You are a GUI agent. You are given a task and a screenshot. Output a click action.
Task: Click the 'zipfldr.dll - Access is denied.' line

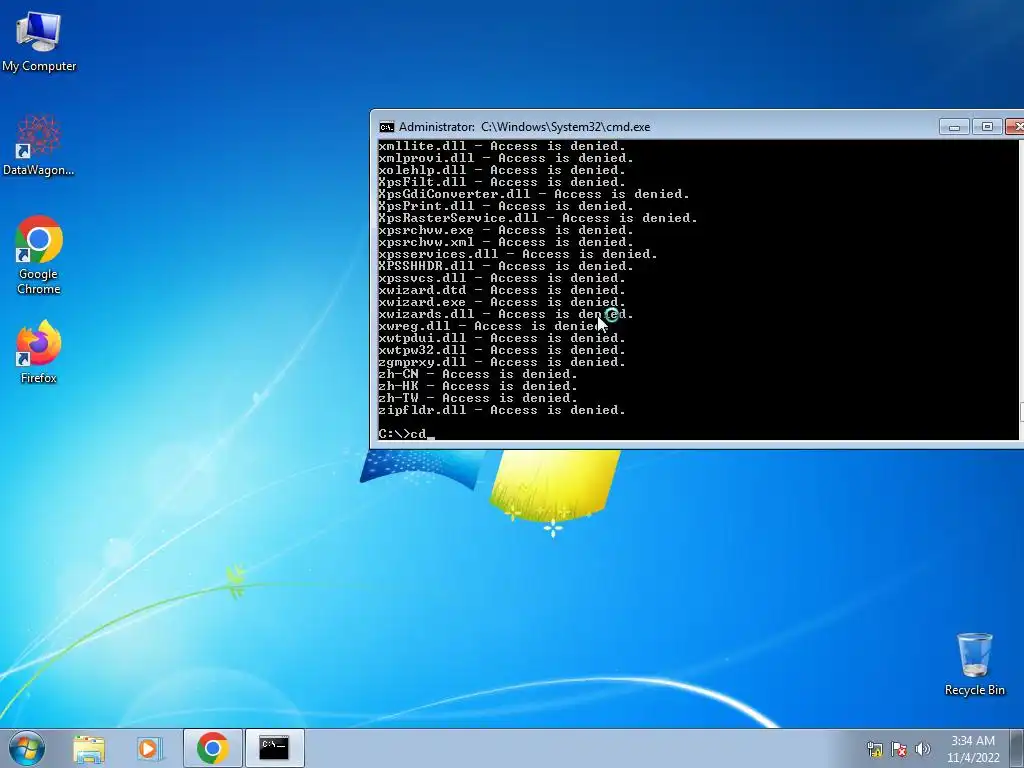(x=502, y=410)
